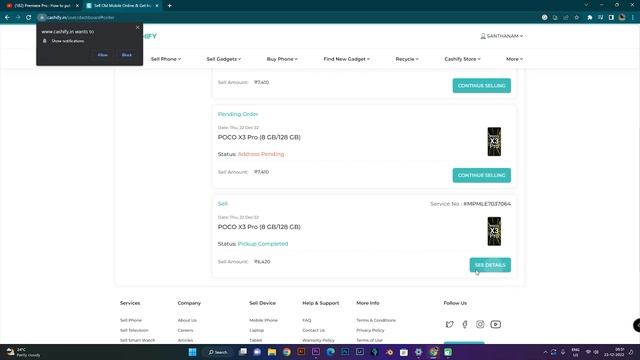Image resolution: width=640 pixels, height=360 pixels.
Task: Go back using the browser back arrow
Action: tap(7, 18)
